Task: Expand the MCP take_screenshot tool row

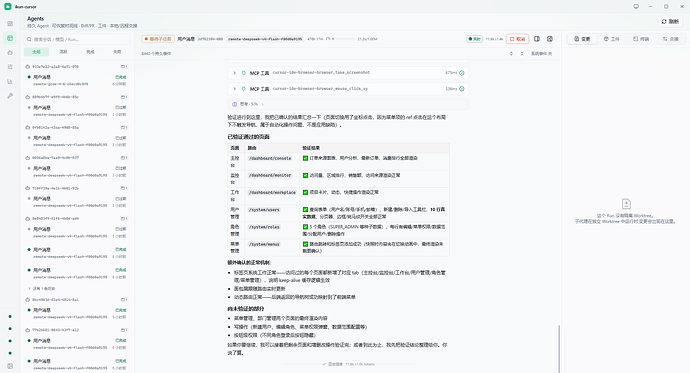Action: (348, 73)
